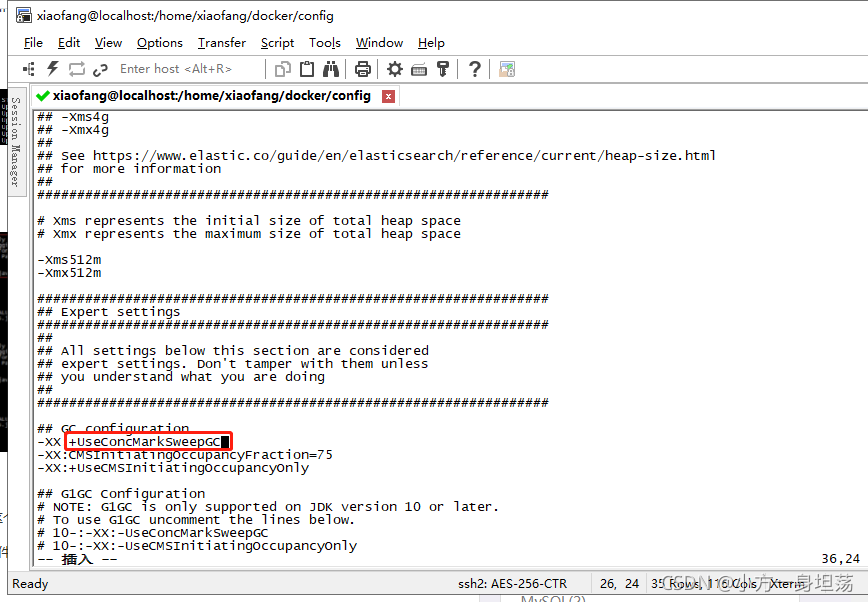Open the Window menu
Image resolution: width=868 pixels, height=602 pixels.
pos(379,43)
